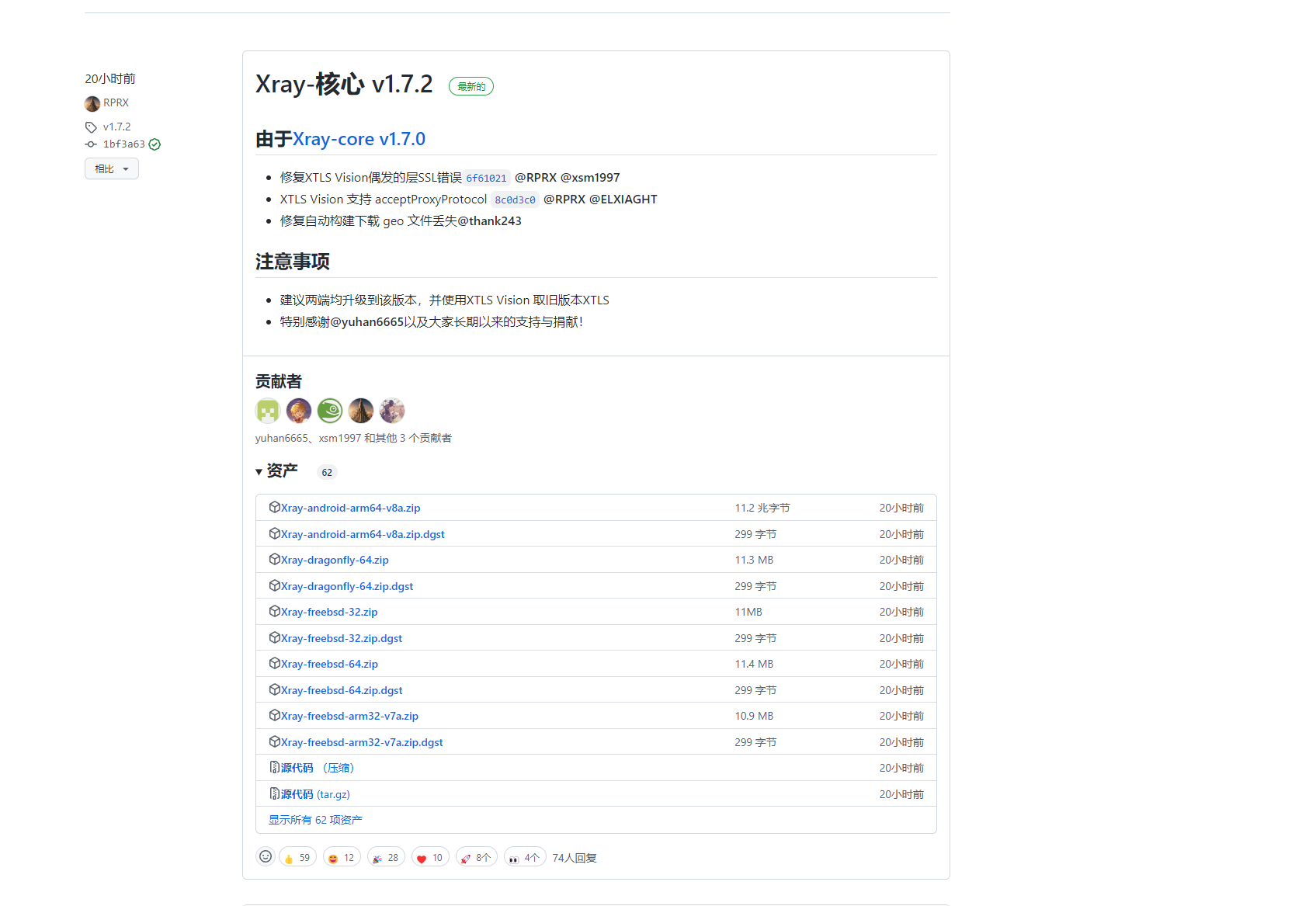Open the 6f61021 commit link
The width and height of the screenshot is (1316, 906).
tap(486, 178)
